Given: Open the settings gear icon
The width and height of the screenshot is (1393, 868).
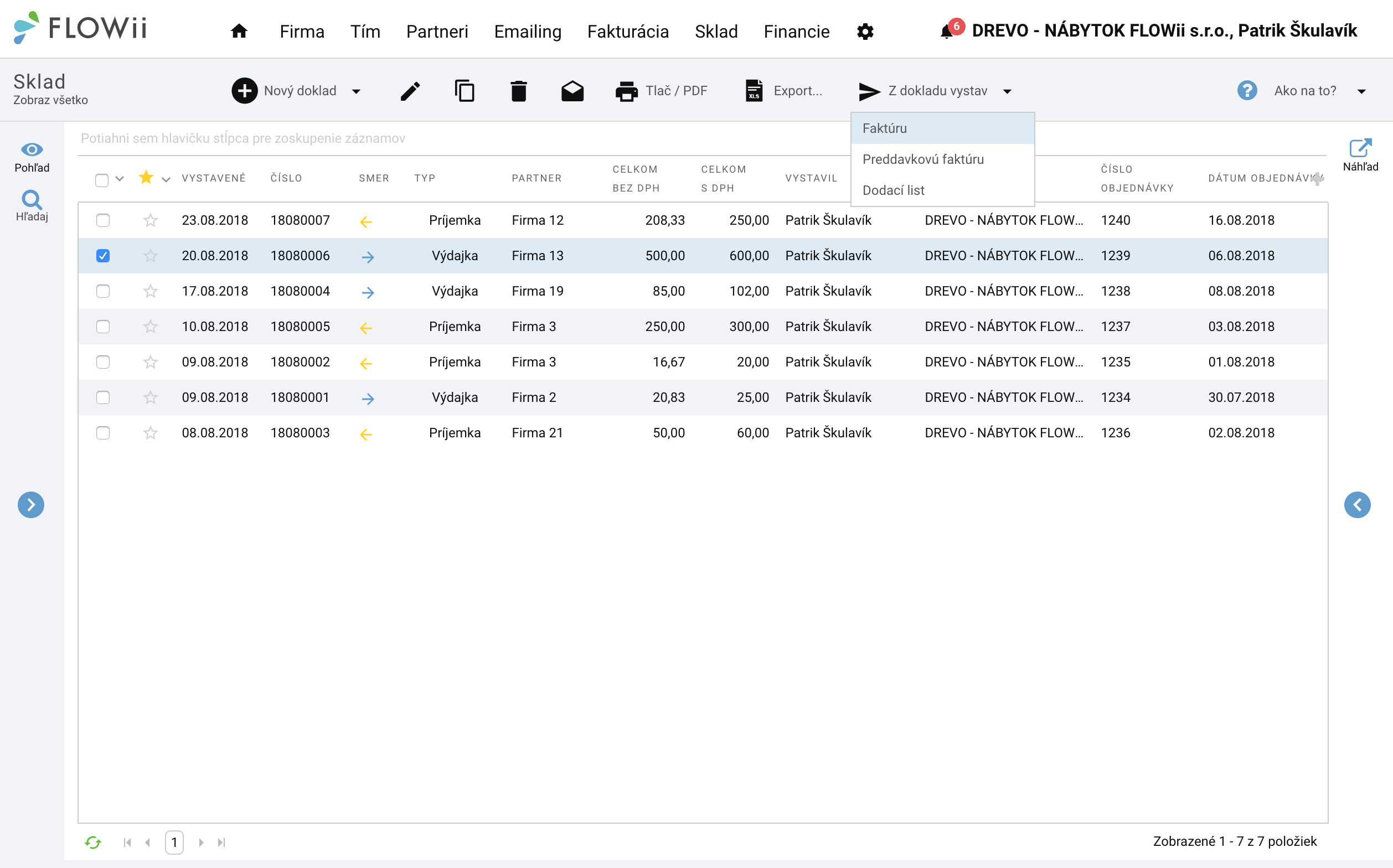Looking at the screenshot, I should 865,32.
